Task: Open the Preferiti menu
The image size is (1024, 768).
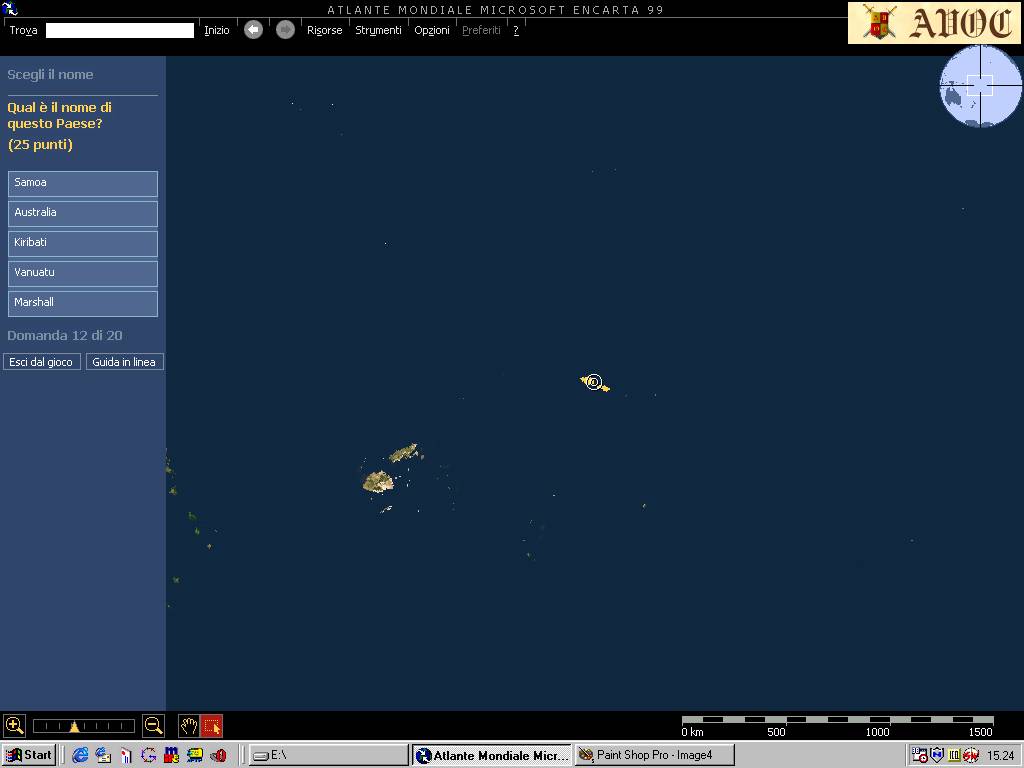Action: [x=481, y=30]
